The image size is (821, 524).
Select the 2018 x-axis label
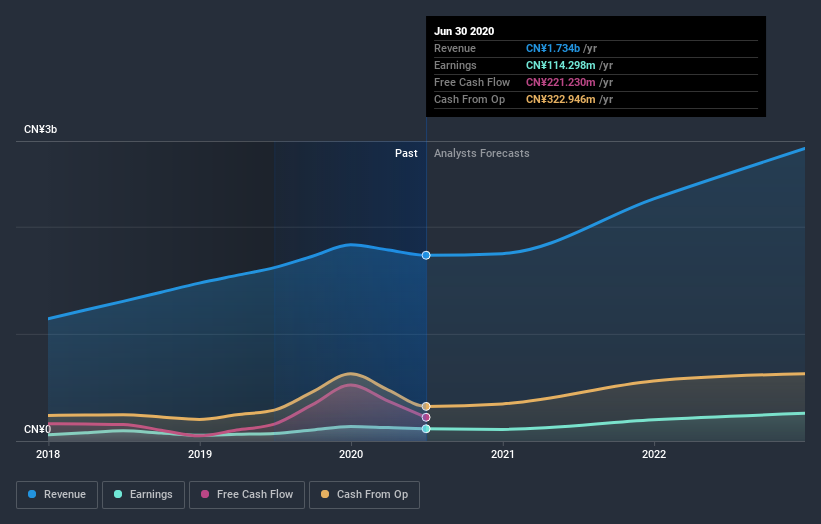click(x=48, y=454)
